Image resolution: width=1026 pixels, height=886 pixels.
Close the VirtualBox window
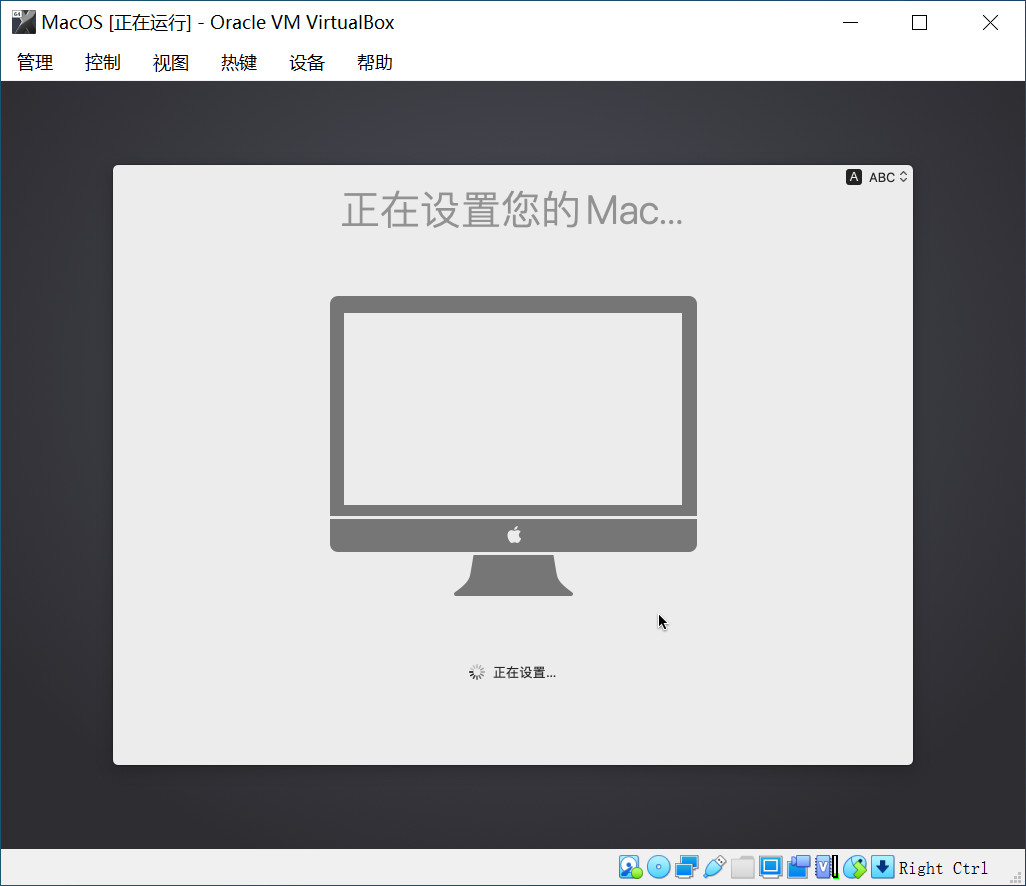pyautogui.click(x=990, y=22)
